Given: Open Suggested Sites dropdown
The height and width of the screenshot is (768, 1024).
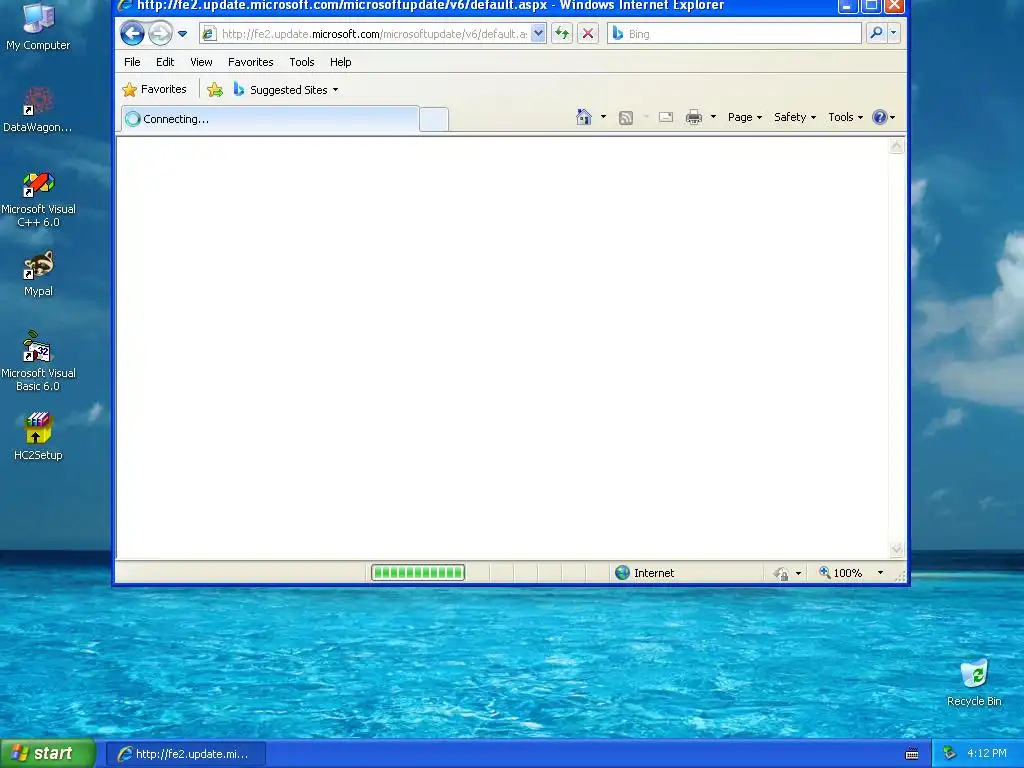Looking at the screenshot, I should (x=285, y=90).
